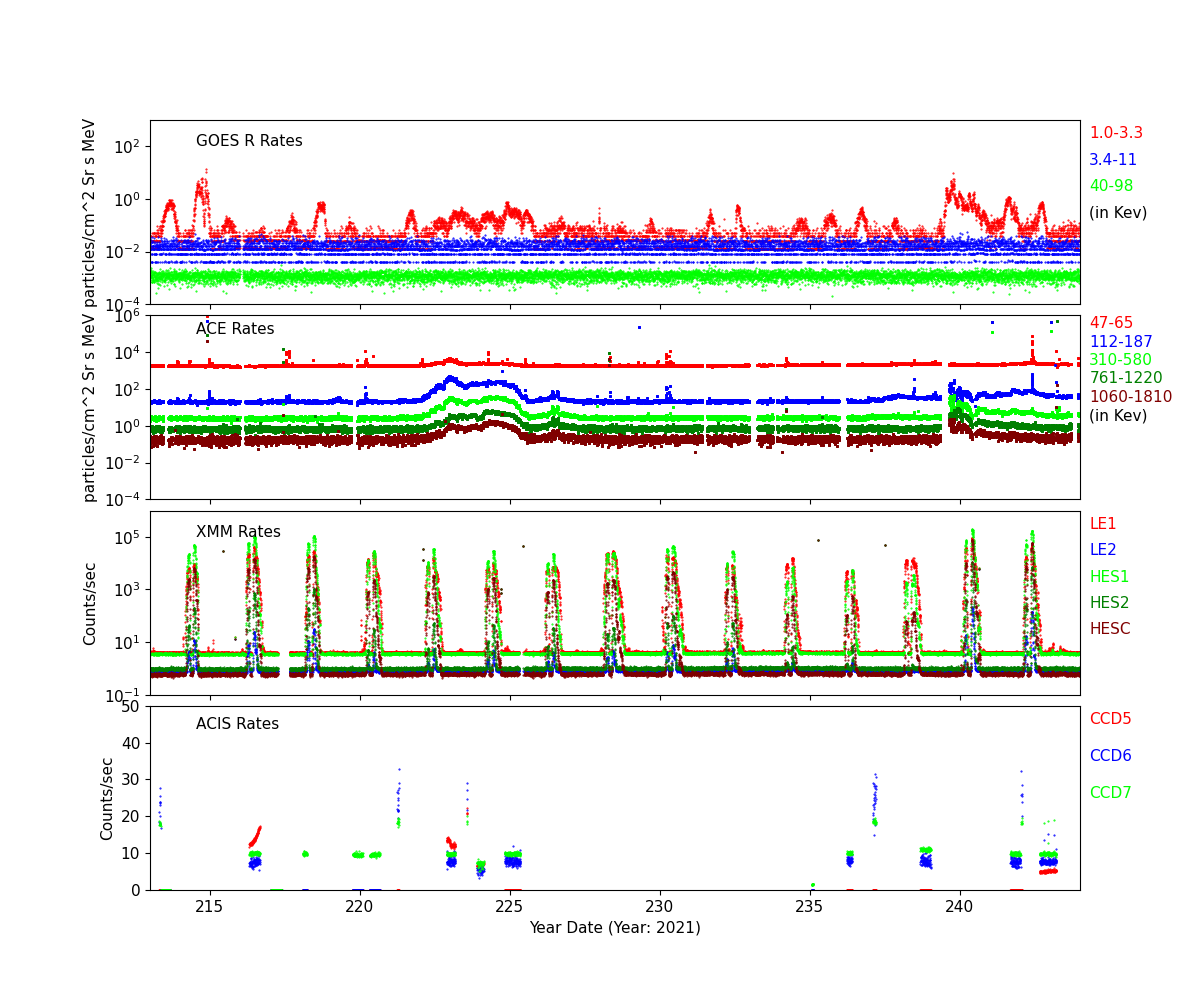The image size is (1200, 1000).
Task: Select the HES2 legend label
Action: [x=1108, y=603]
